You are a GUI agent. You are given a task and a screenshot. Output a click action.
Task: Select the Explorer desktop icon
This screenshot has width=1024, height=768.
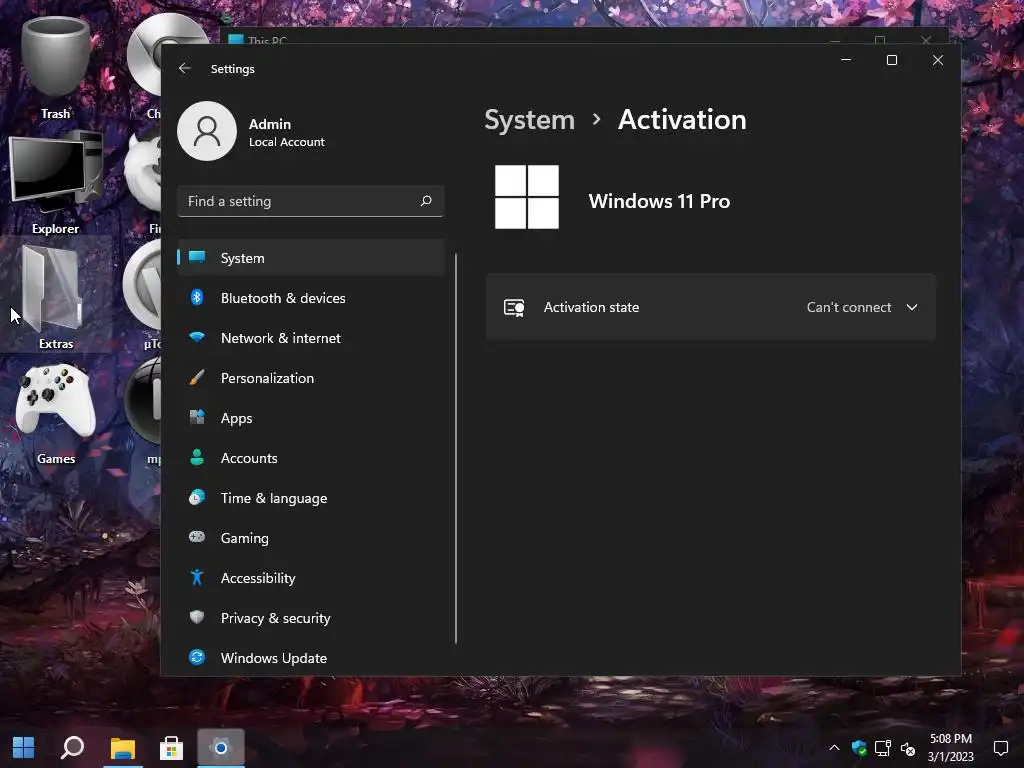(x=56, y=182)
